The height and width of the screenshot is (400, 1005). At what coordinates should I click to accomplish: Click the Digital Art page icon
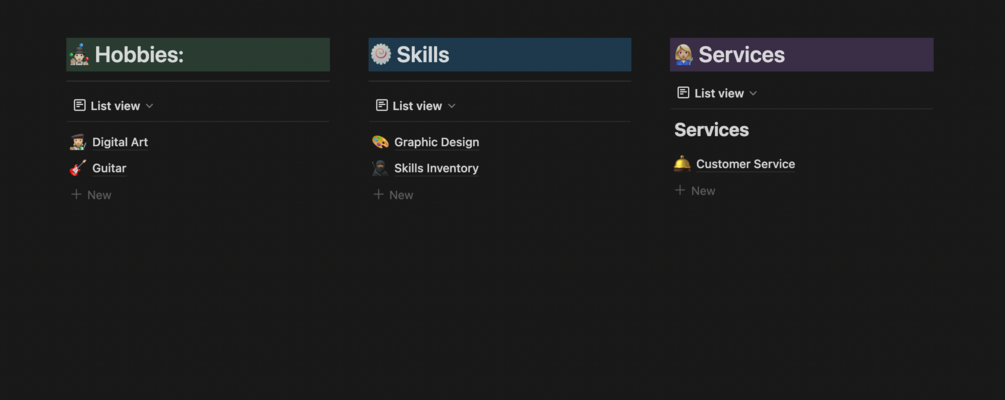click(78, 142)
